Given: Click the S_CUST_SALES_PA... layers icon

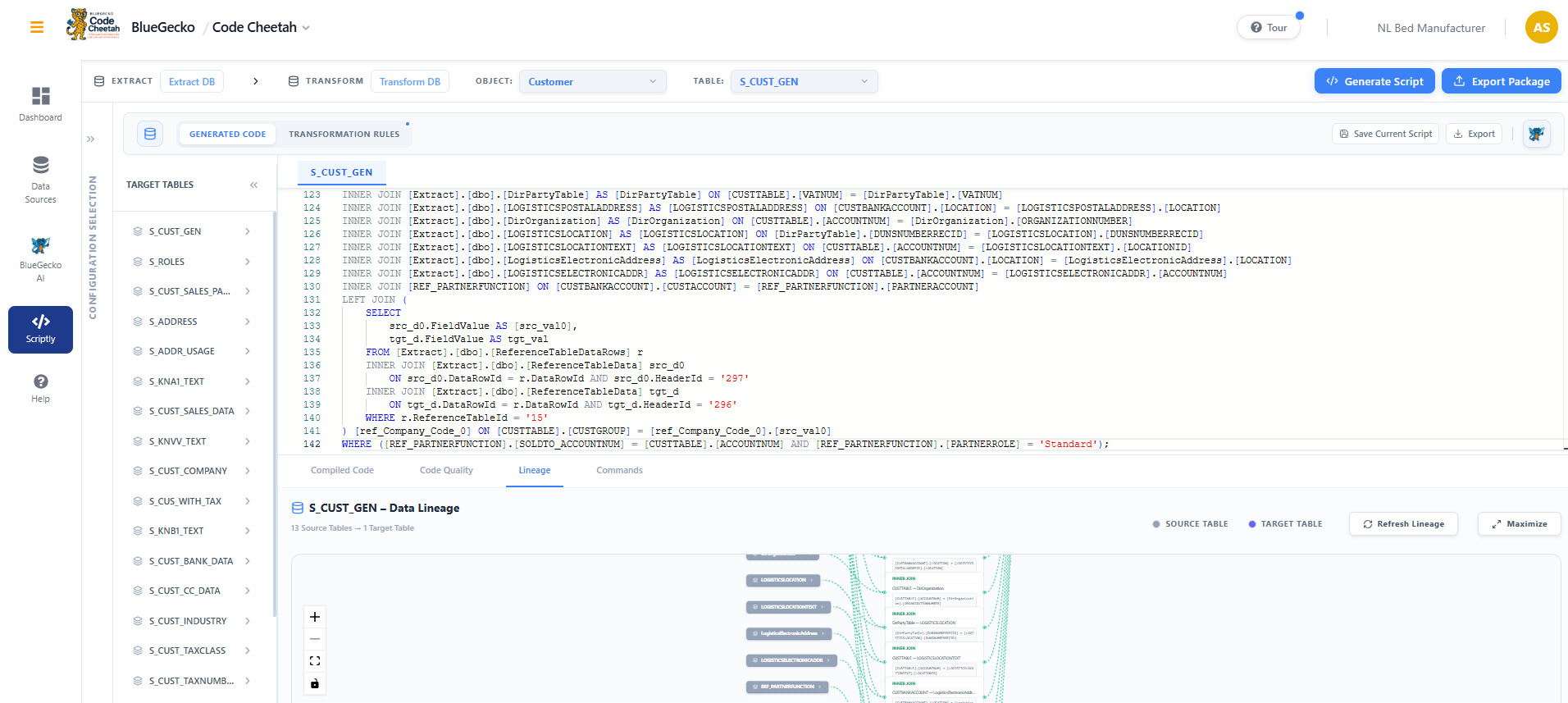Looking at the screenshot, I should point(138,291).
